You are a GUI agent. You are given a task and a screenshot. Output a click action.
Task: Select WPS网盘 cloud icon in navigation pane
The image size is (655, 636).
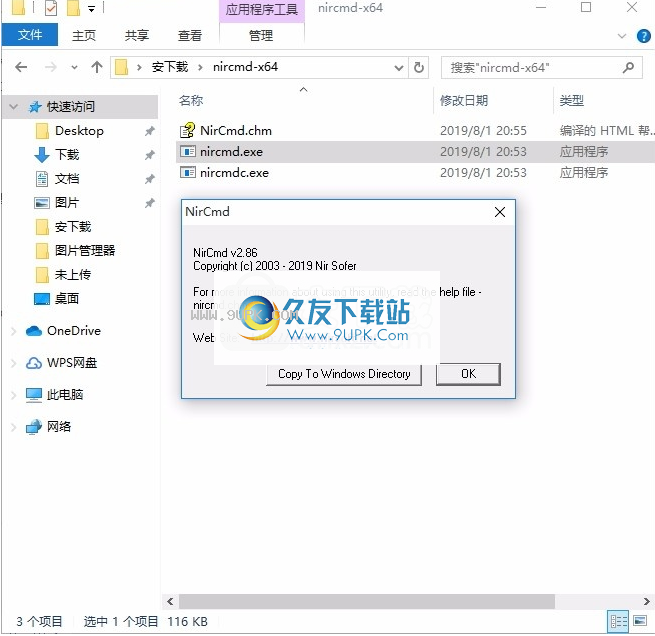tap(34, 363)
